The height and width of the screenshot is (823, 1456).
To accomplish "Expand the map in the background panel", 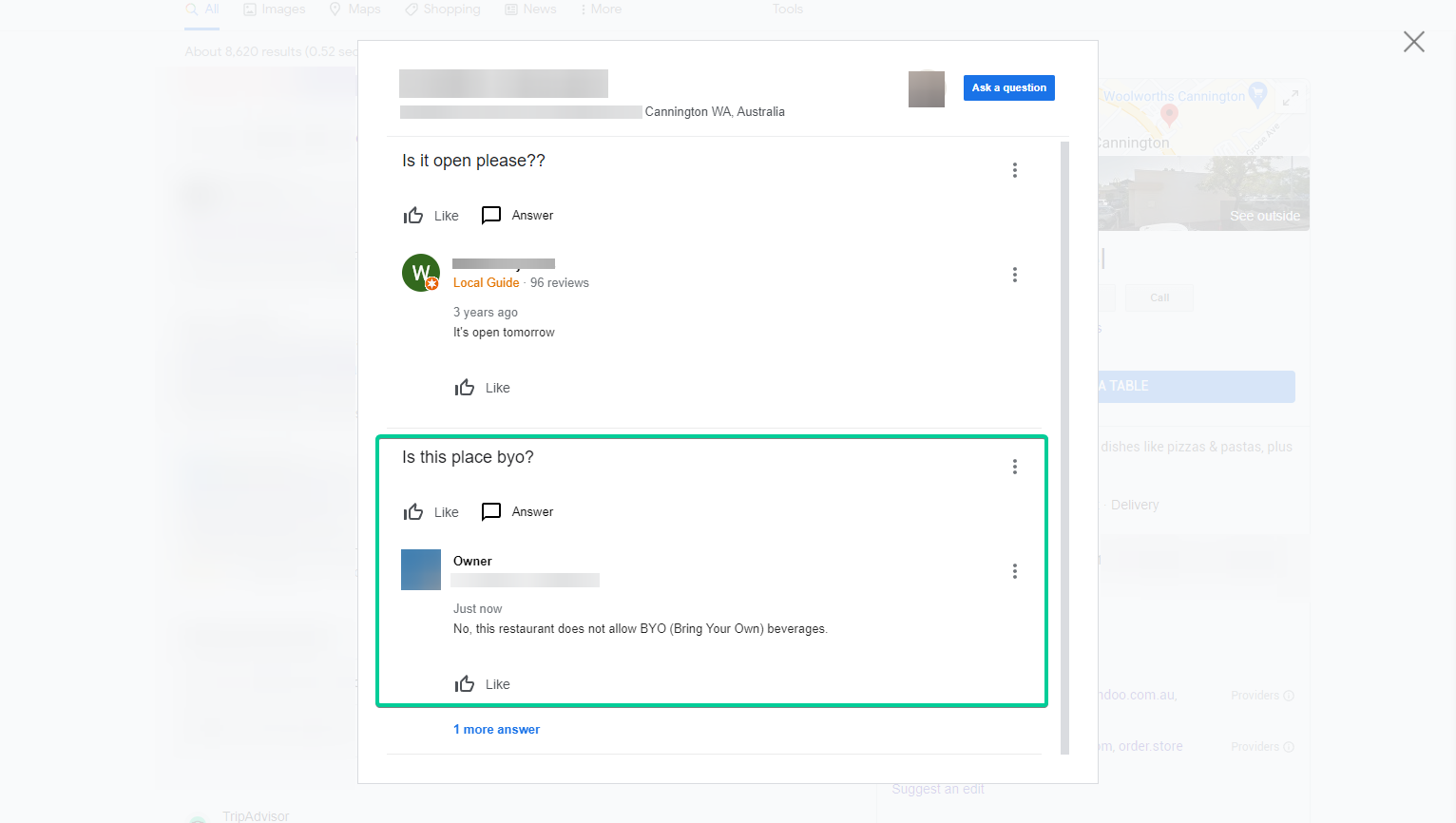I will click(x=1291, y=98).
